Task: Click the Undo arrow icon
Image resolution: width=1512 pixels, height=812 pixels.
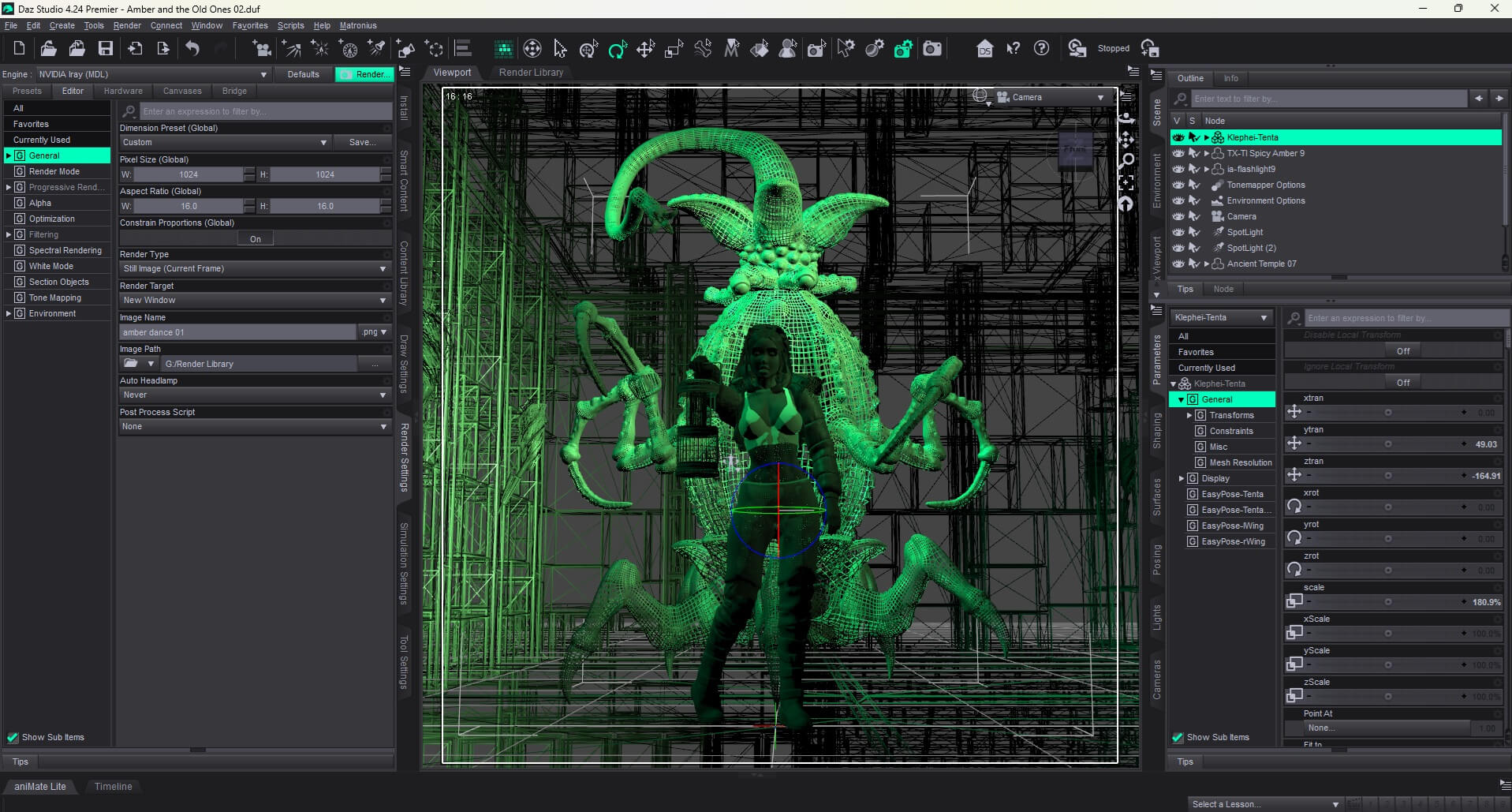Action: coord(192,49)
